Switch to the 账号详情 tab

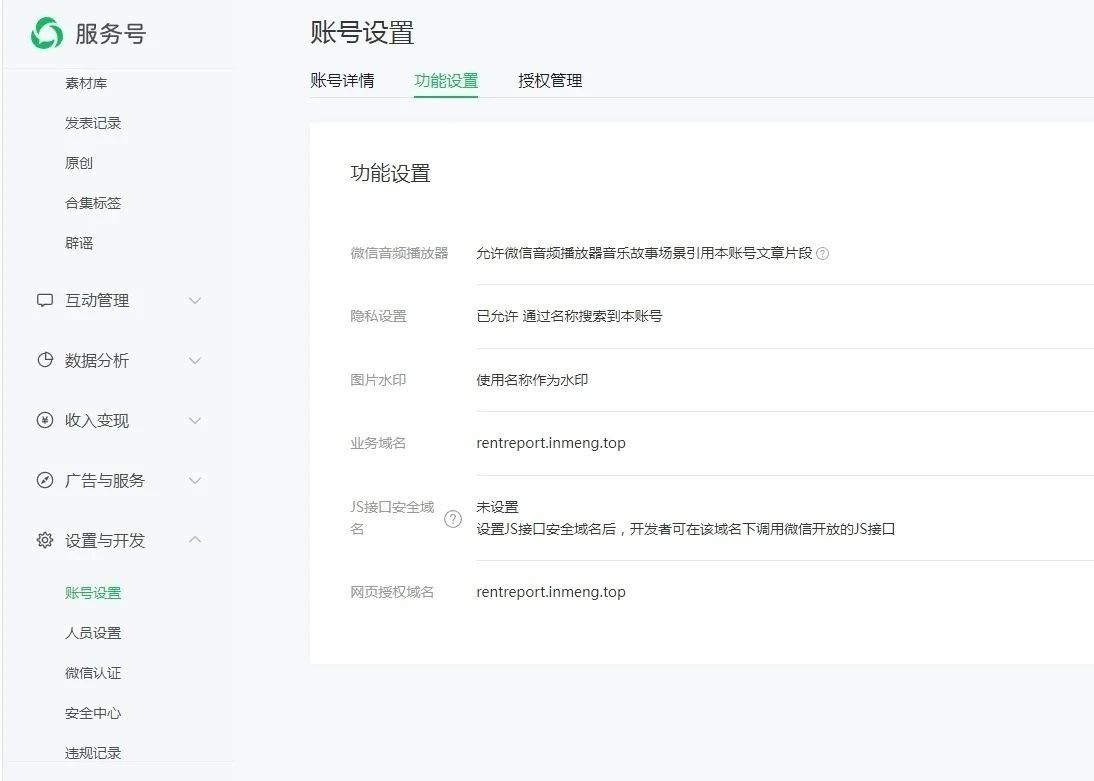click(342, 80)
